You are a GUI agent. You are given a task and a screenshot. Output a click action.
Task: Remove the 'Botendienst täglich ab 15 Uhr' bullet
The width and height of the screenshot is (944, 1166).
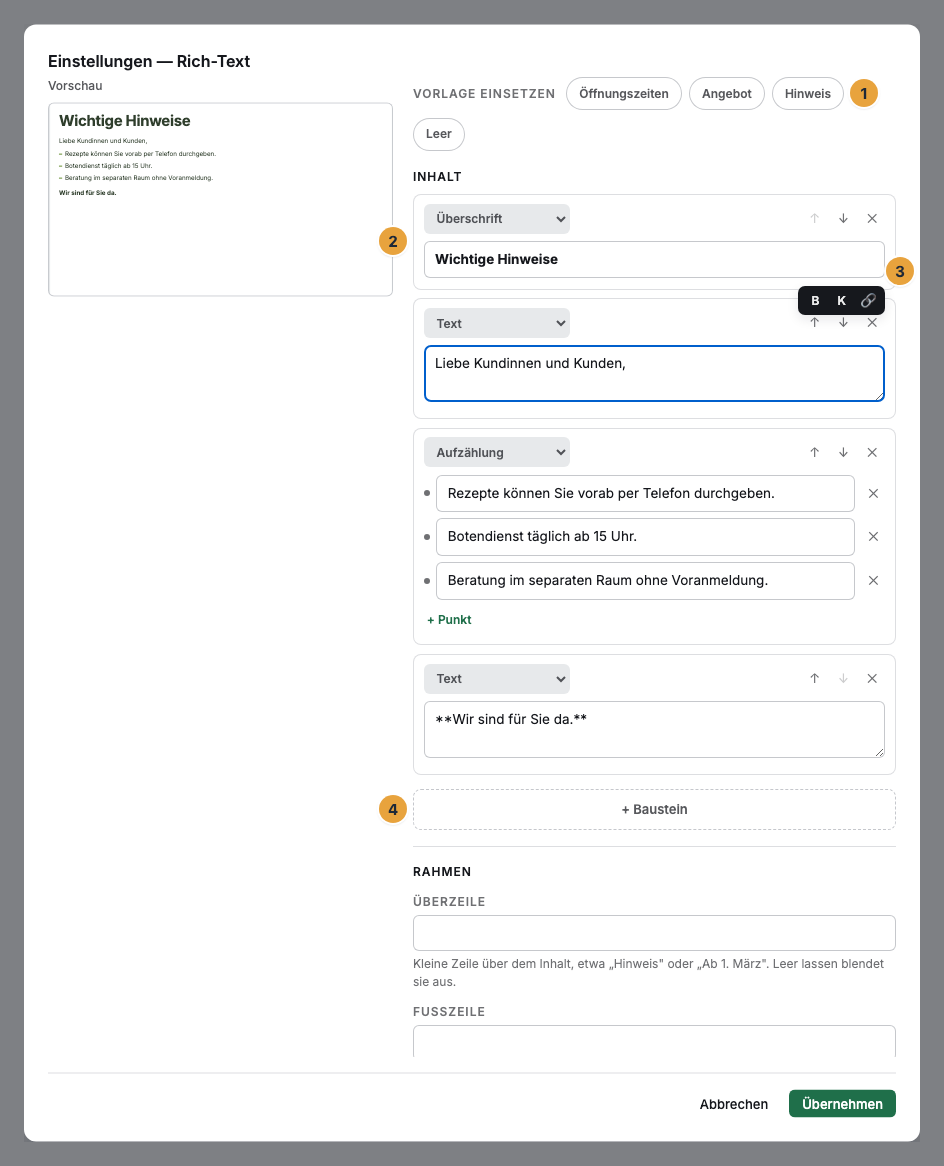click(x=873, y=537)
